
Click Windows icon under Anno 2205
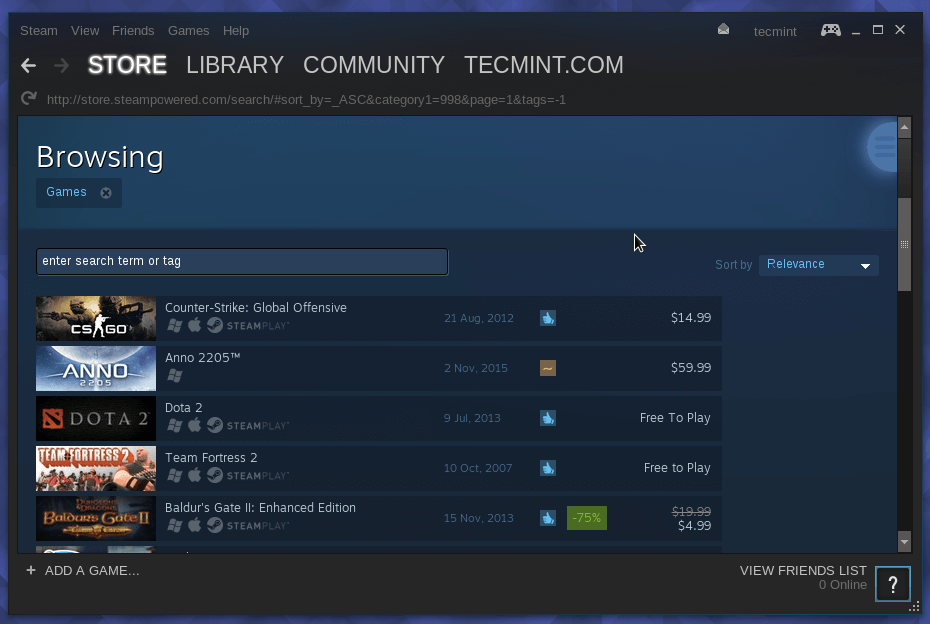pyautogui.click(x=174, y=375)
